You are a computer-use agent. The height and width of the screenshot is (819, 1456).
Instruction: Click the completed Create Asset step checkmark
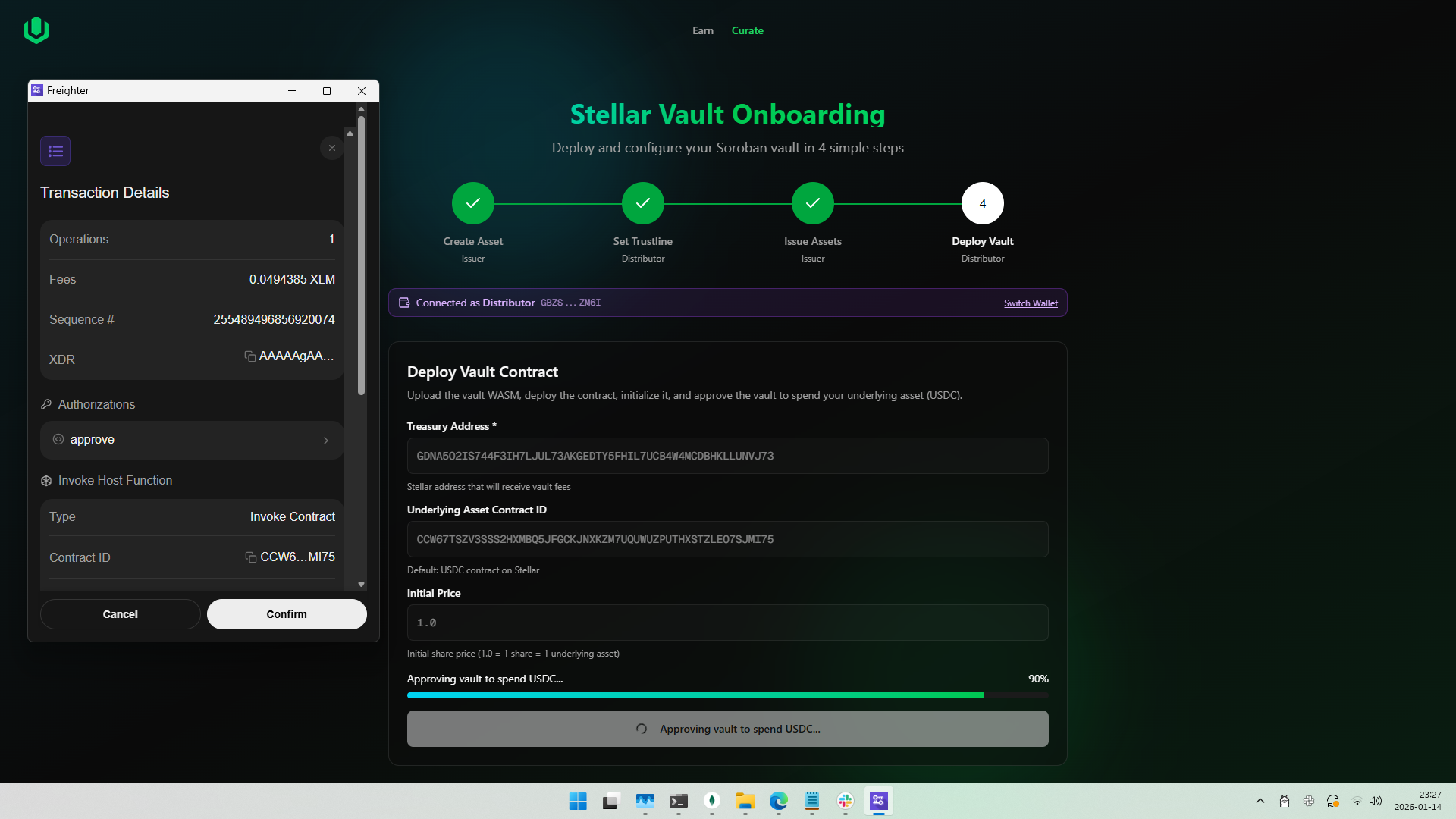473,203
